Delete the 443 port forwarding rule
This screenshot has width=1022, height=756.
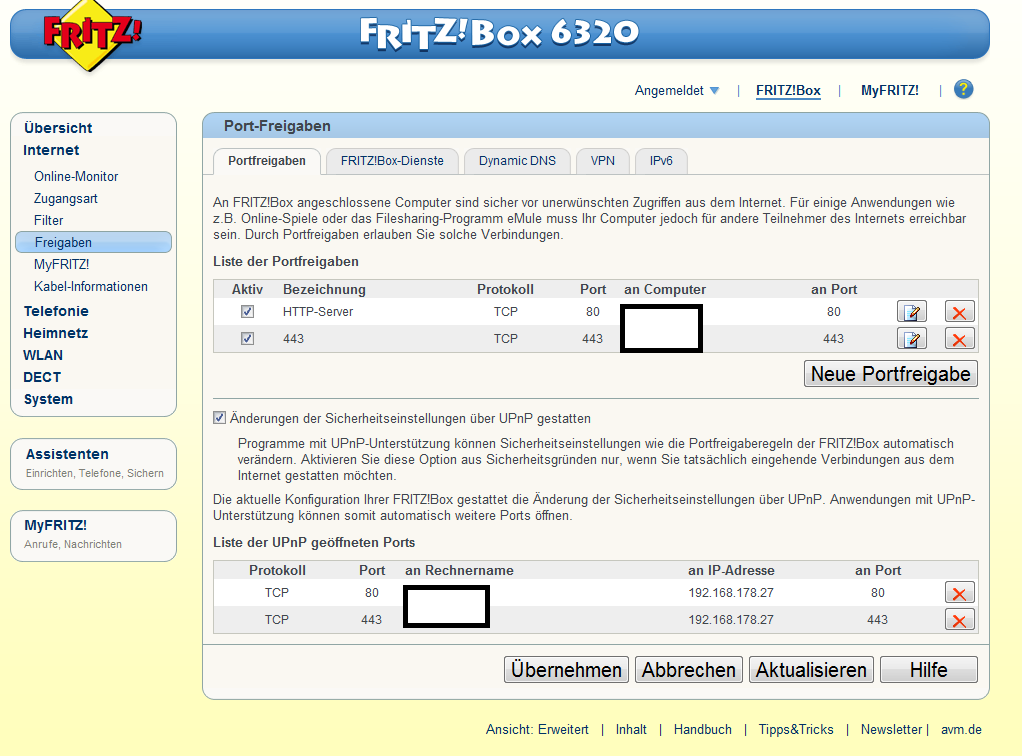pyautogui.click(x=959, y=339)
